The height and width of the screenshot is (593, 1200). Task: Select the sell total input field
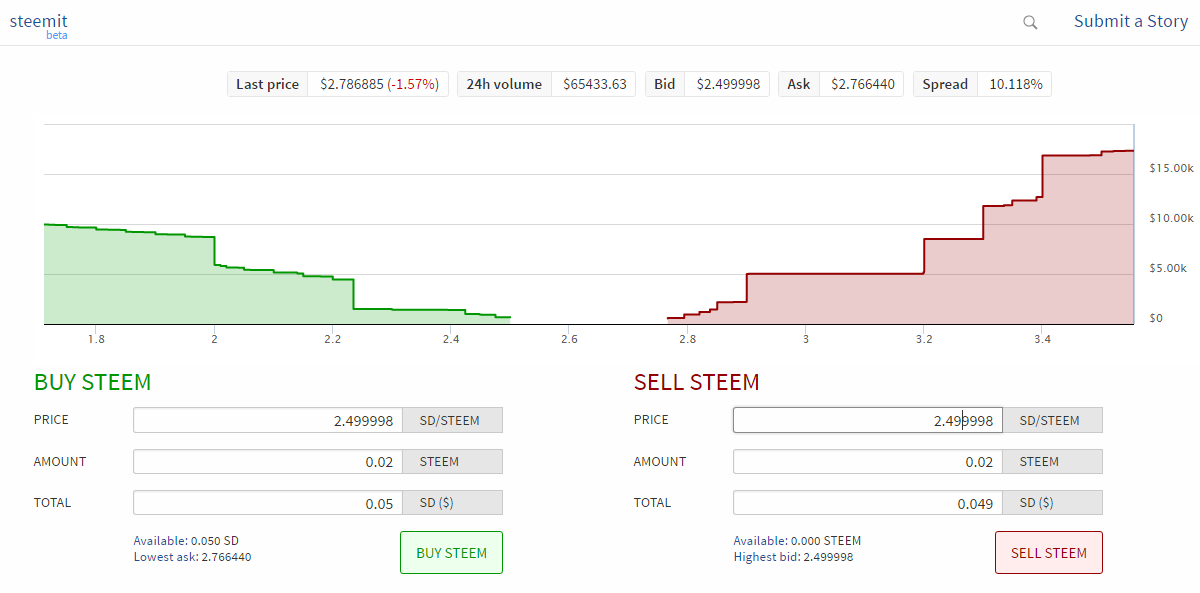867,503
